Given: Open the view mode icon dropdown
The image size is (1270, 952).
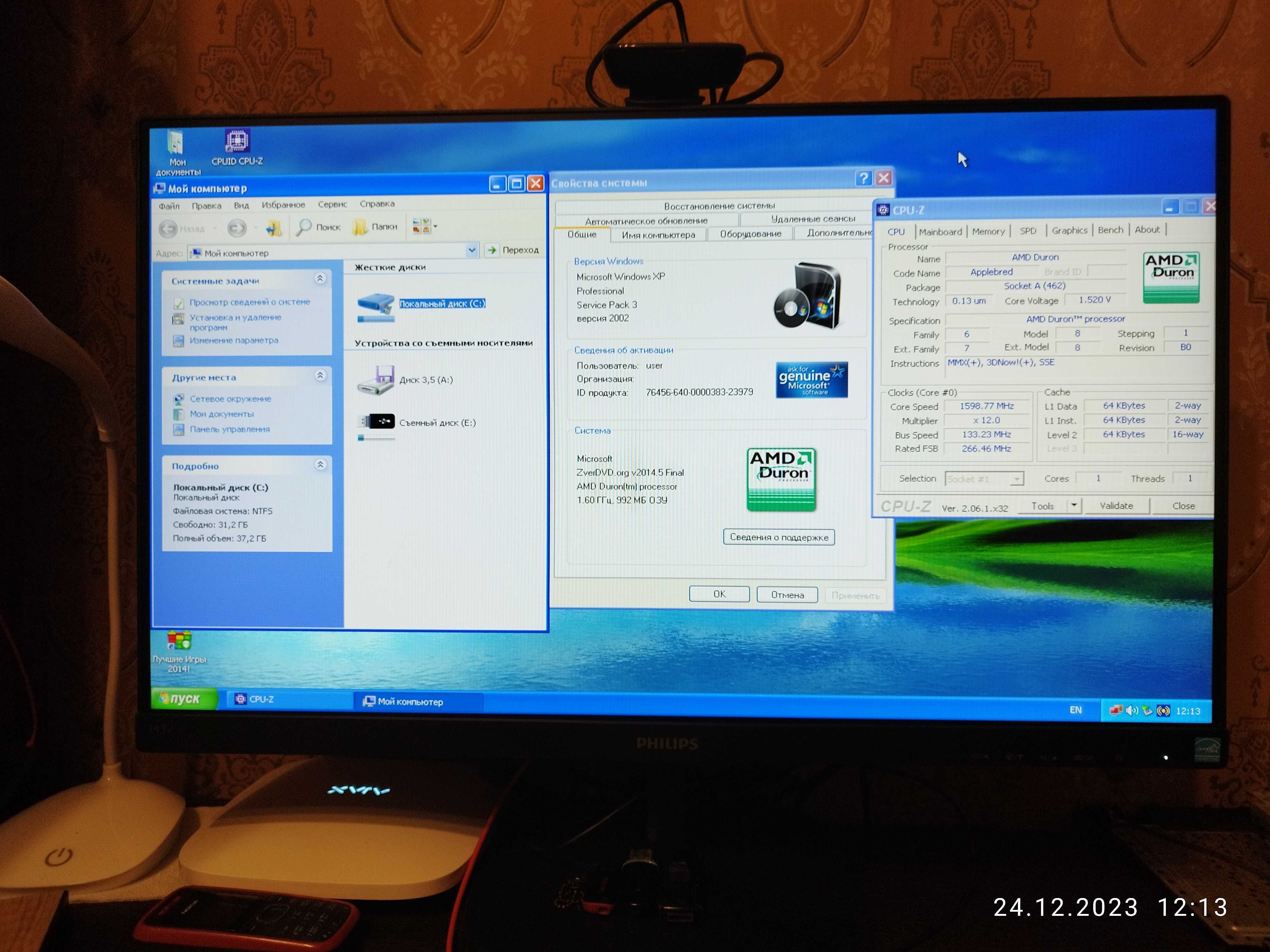Looking at the screenshot, I should tap(424, 226).
